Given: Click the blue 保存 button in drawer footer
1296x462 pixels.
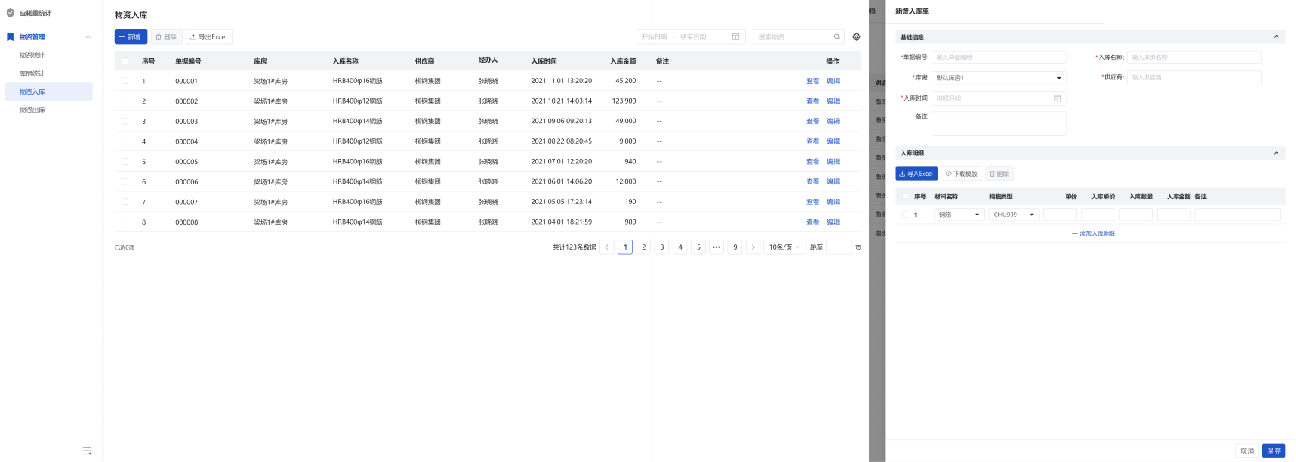Looking at the screenshot, I should point(1273,450).
